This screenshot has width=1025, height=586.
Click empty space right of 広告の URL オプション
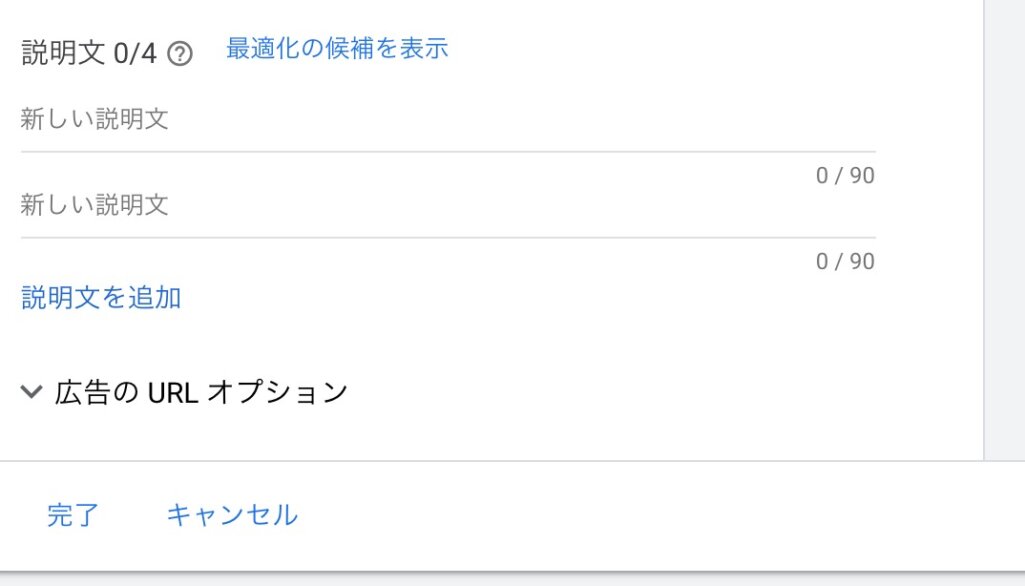tap(650, 392)
